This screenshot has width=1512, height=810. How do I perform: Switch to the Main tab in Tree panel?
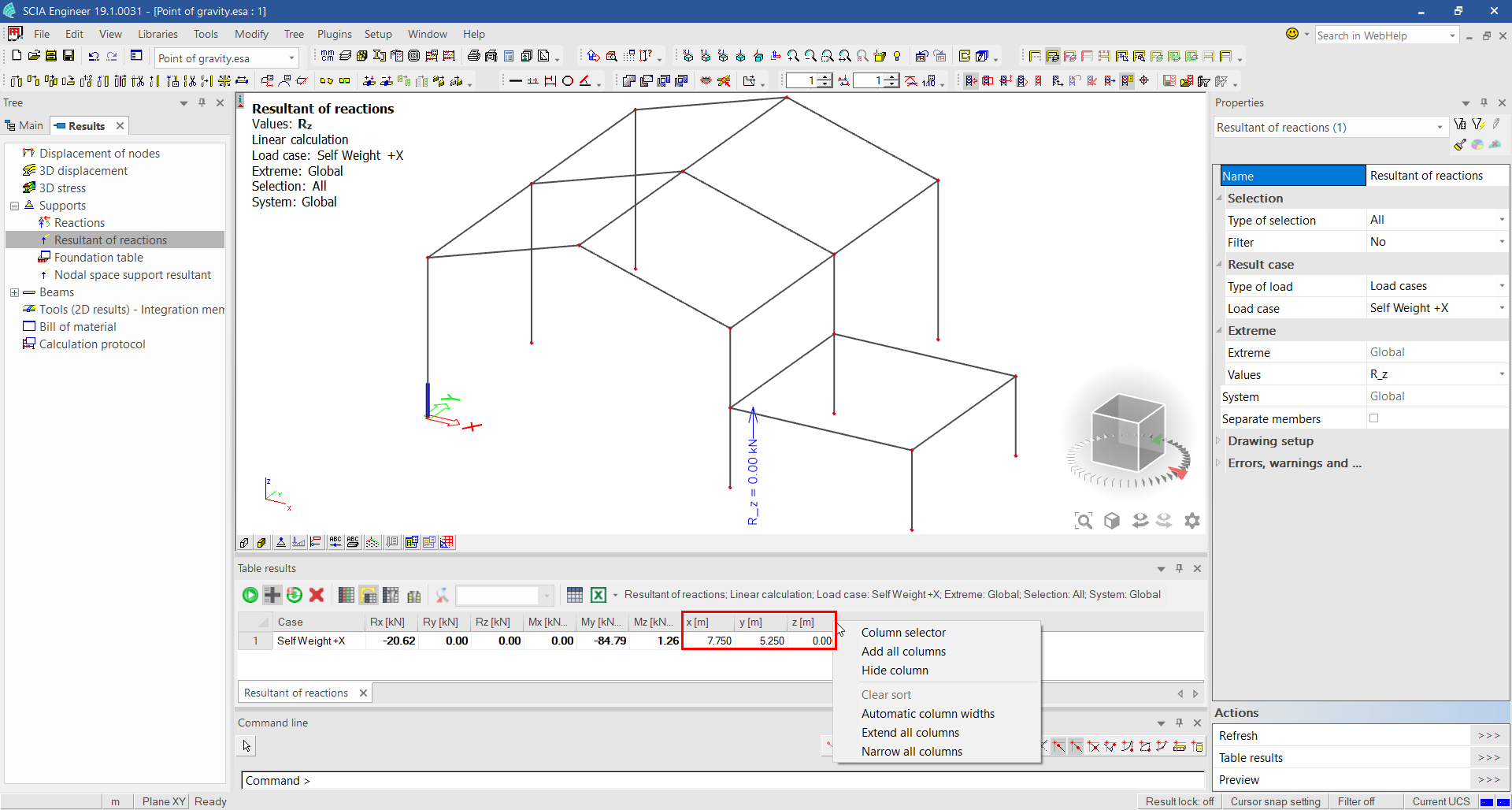pyautogui.click(x=24, y=125)
